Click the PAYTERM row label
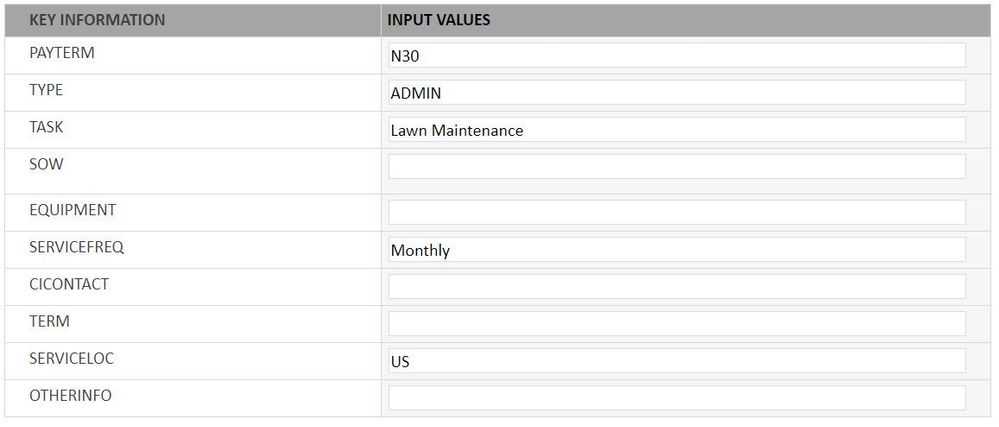 tap(62, 53)
